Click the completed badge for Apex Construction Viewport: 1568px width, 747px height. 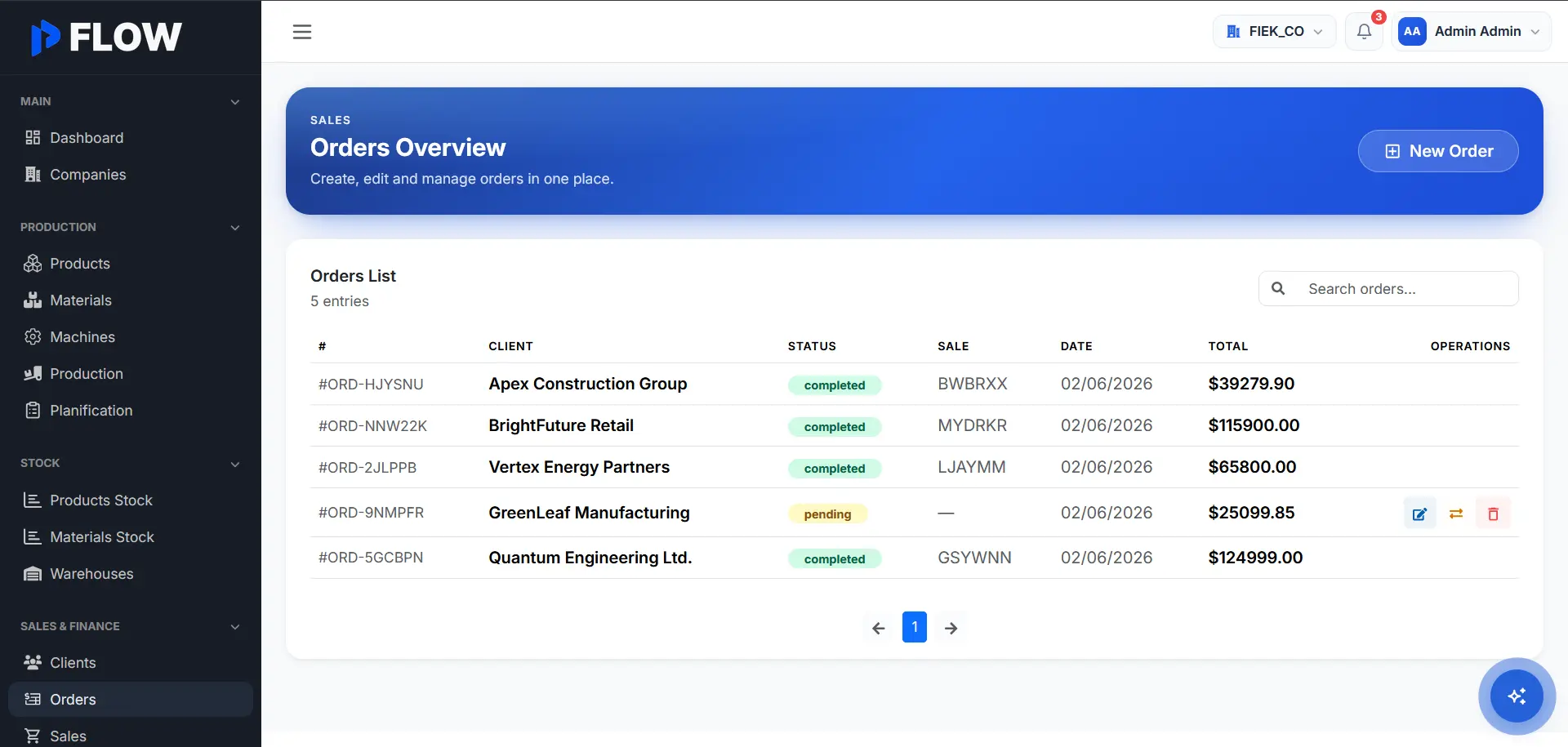(835, 385)
